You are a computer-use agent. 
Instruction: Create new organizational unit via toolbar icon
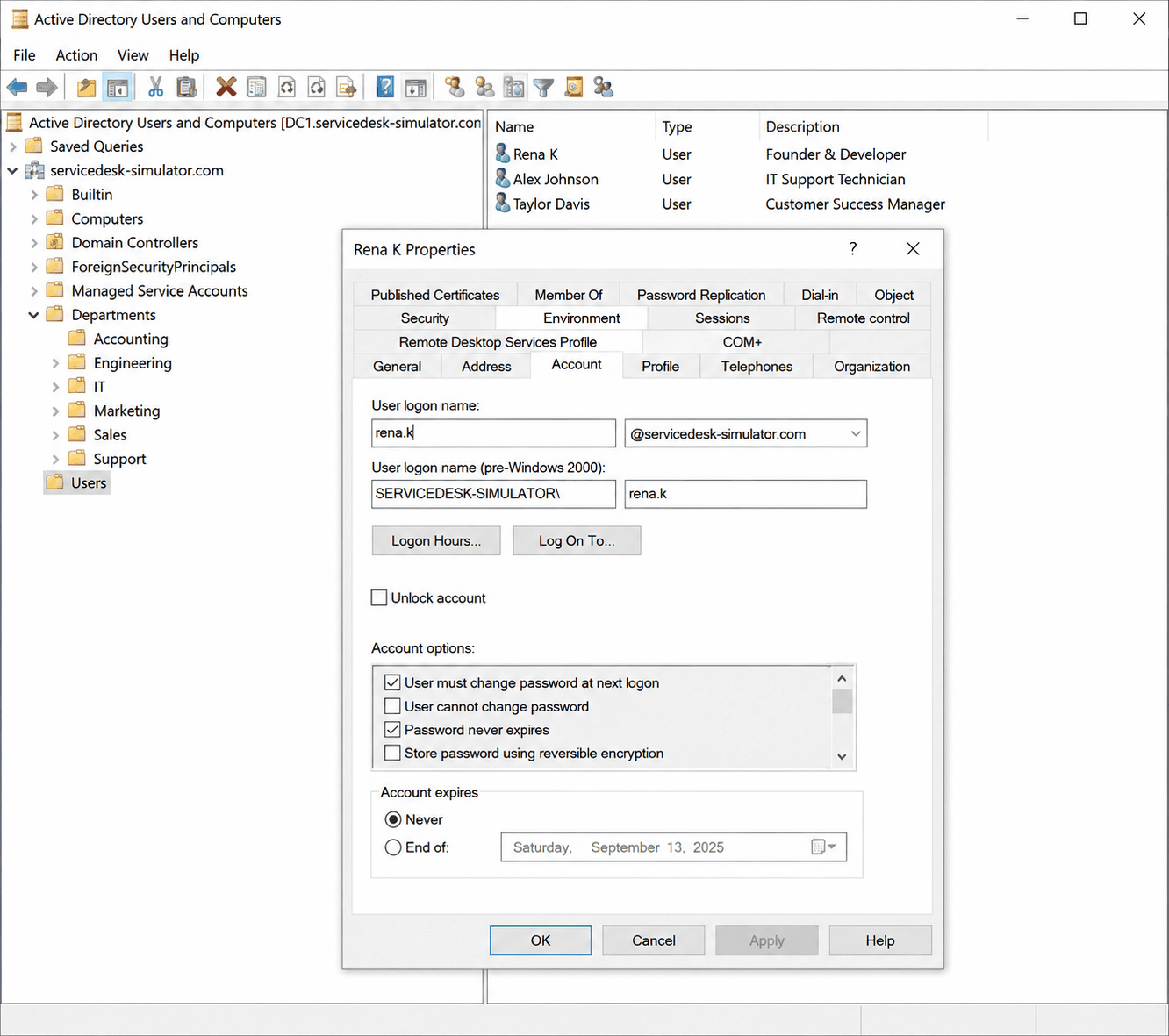(514, 87)
